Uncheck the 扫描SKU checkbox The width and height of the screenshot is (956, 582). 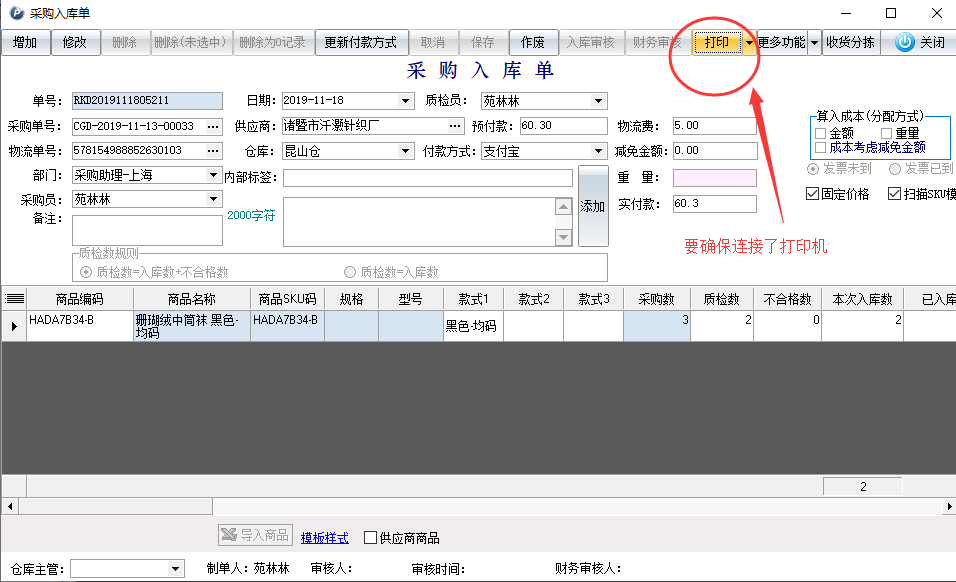[x=894, y=194]
